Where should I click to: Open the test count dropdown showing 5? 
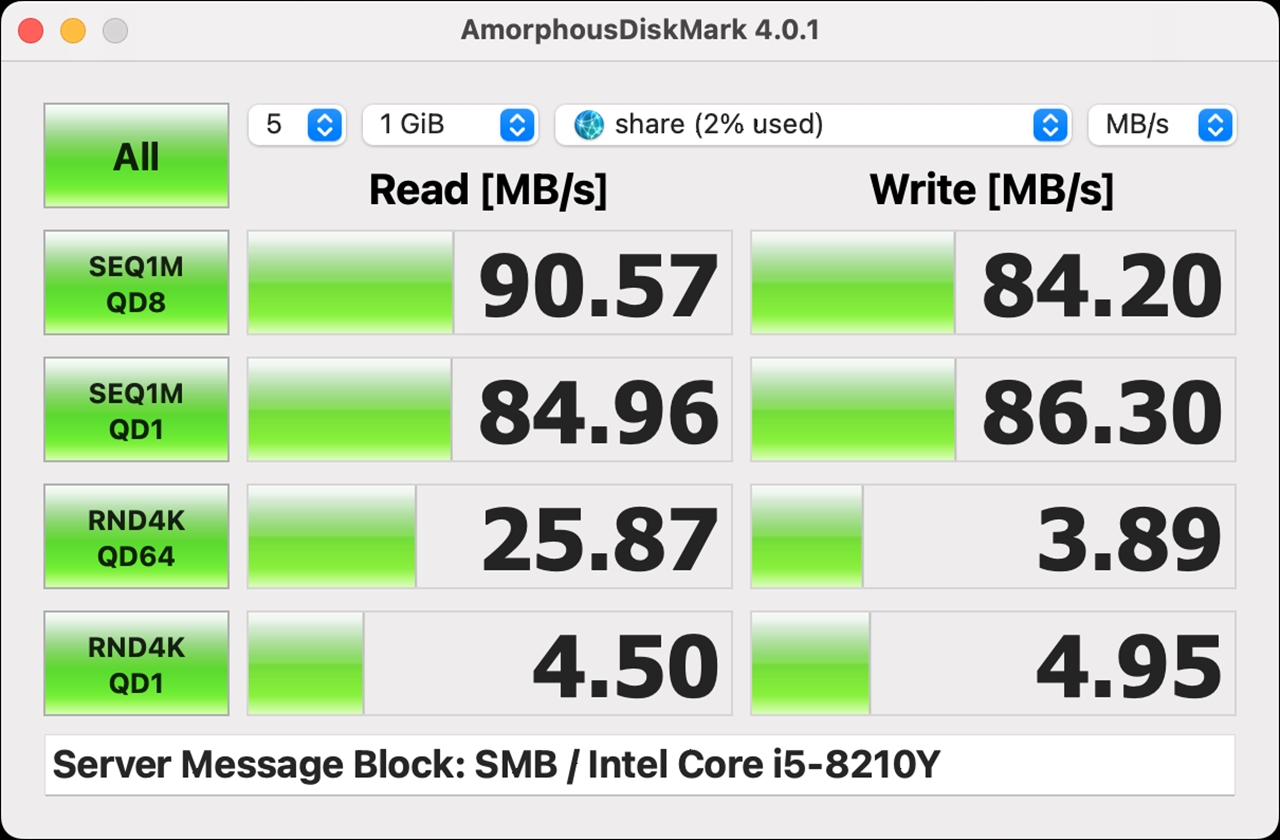pos(297,125)
